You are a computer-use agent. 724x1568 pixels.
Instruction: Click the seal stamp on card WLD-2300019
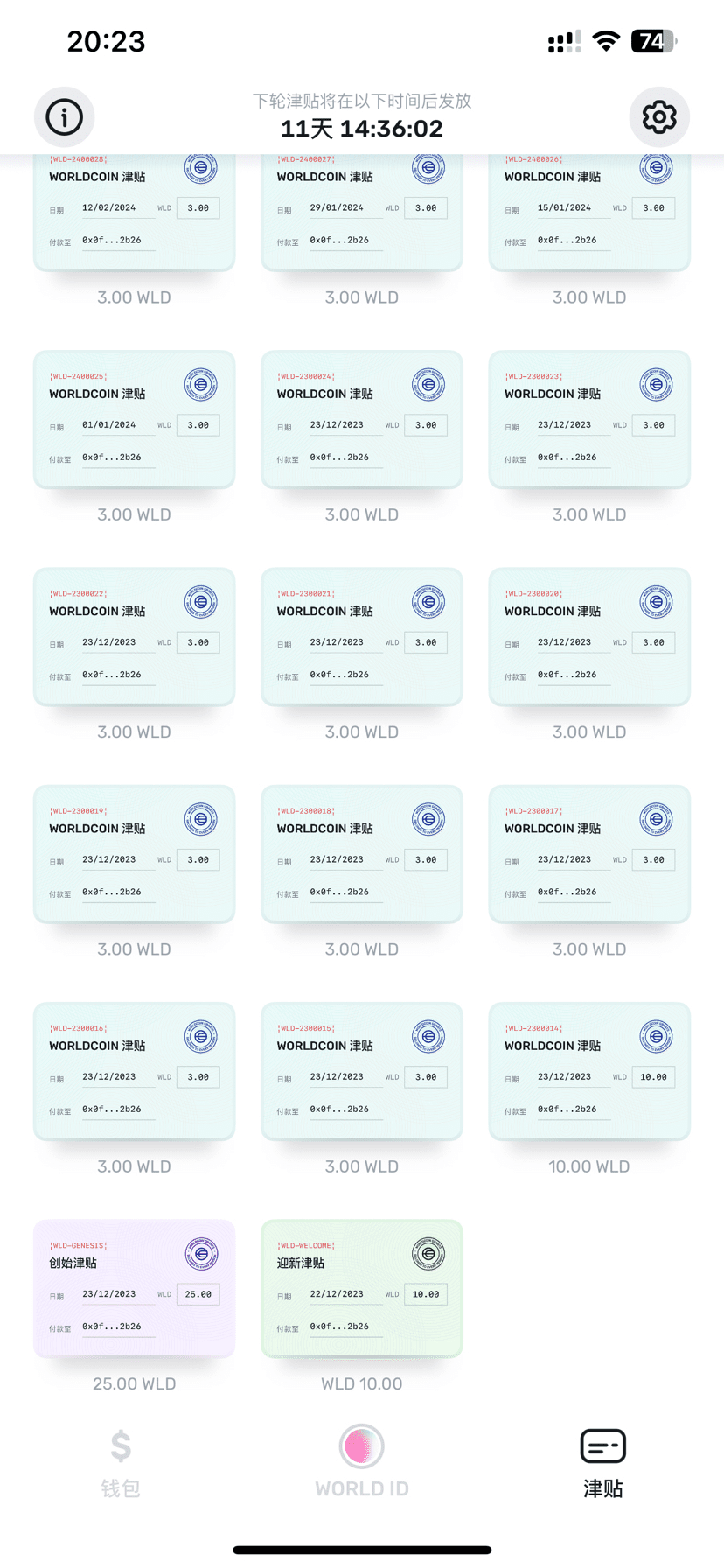[x=201, y=819]
